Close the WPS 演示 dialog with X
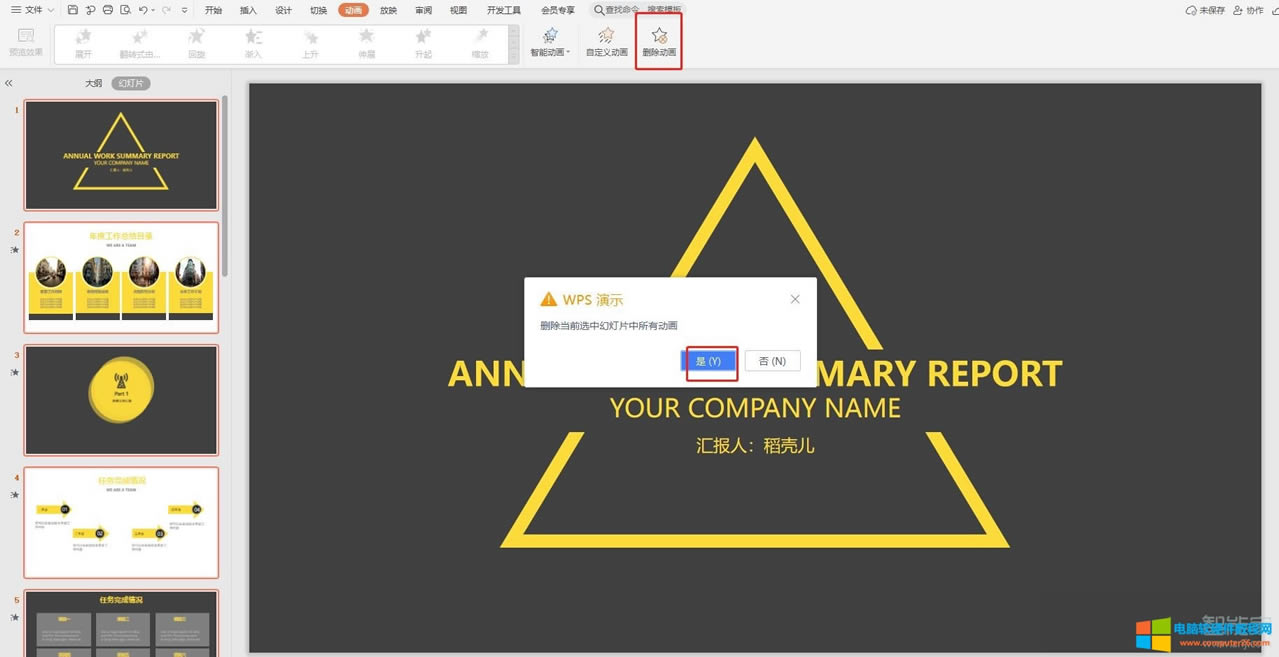Screen dimensions: 1279x657 click(x=795, y=299)
